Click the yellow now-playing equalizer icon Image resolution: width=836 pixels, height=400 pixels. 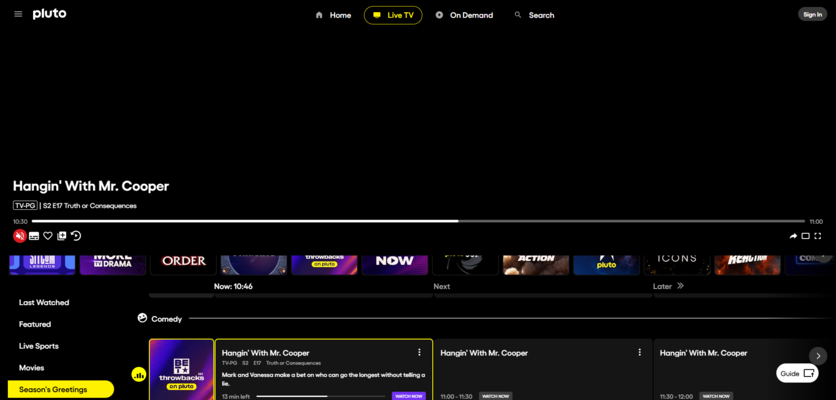click(x=139, y=375)
